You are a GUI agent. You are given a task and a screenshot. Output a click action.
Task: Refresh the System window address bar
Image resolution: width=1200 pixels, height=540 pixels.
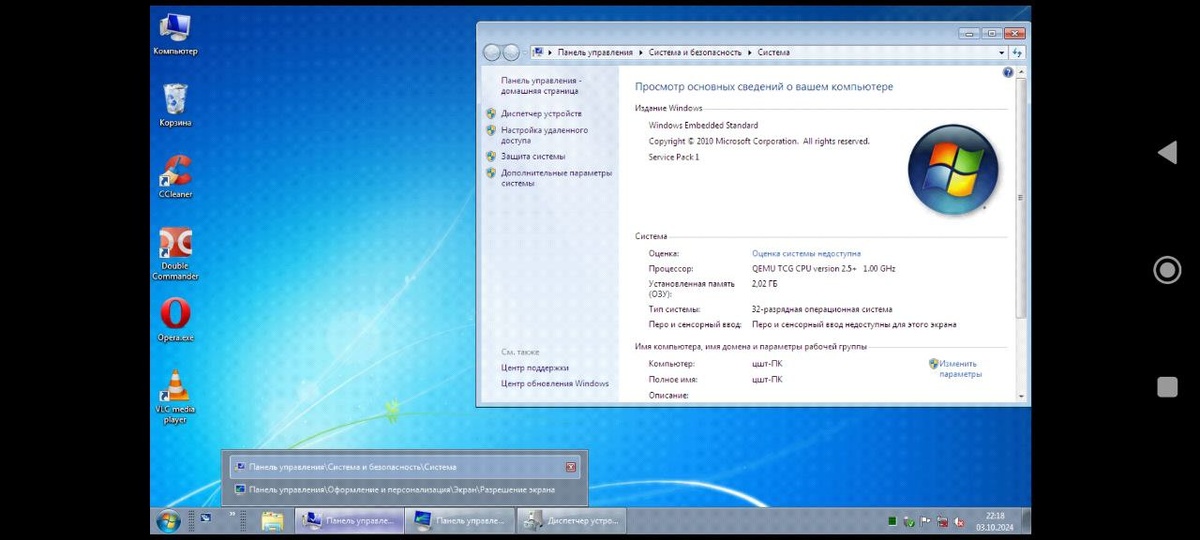(x=1017, y=52)
